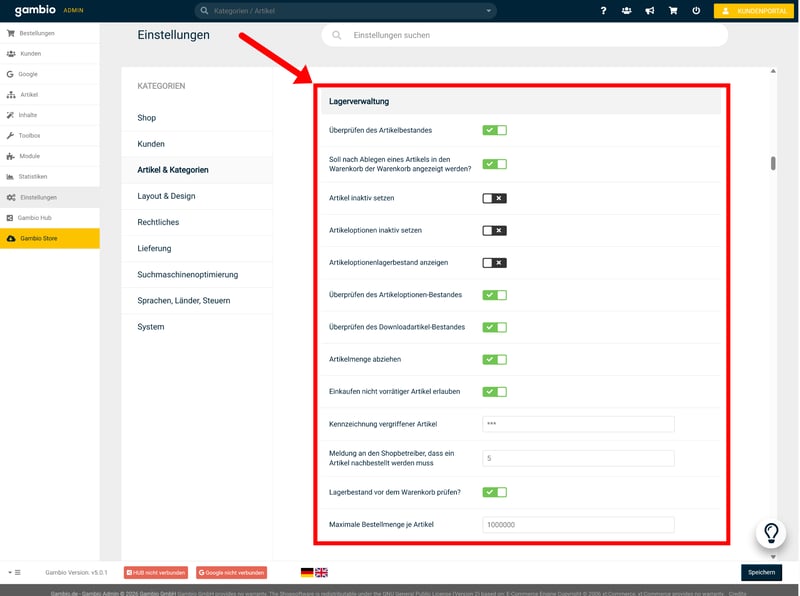Toggle 'Artikelmenge abziehen' off
Image resolution: width=800 pixels, height=596 pixels.
click(x=494, y=359)
